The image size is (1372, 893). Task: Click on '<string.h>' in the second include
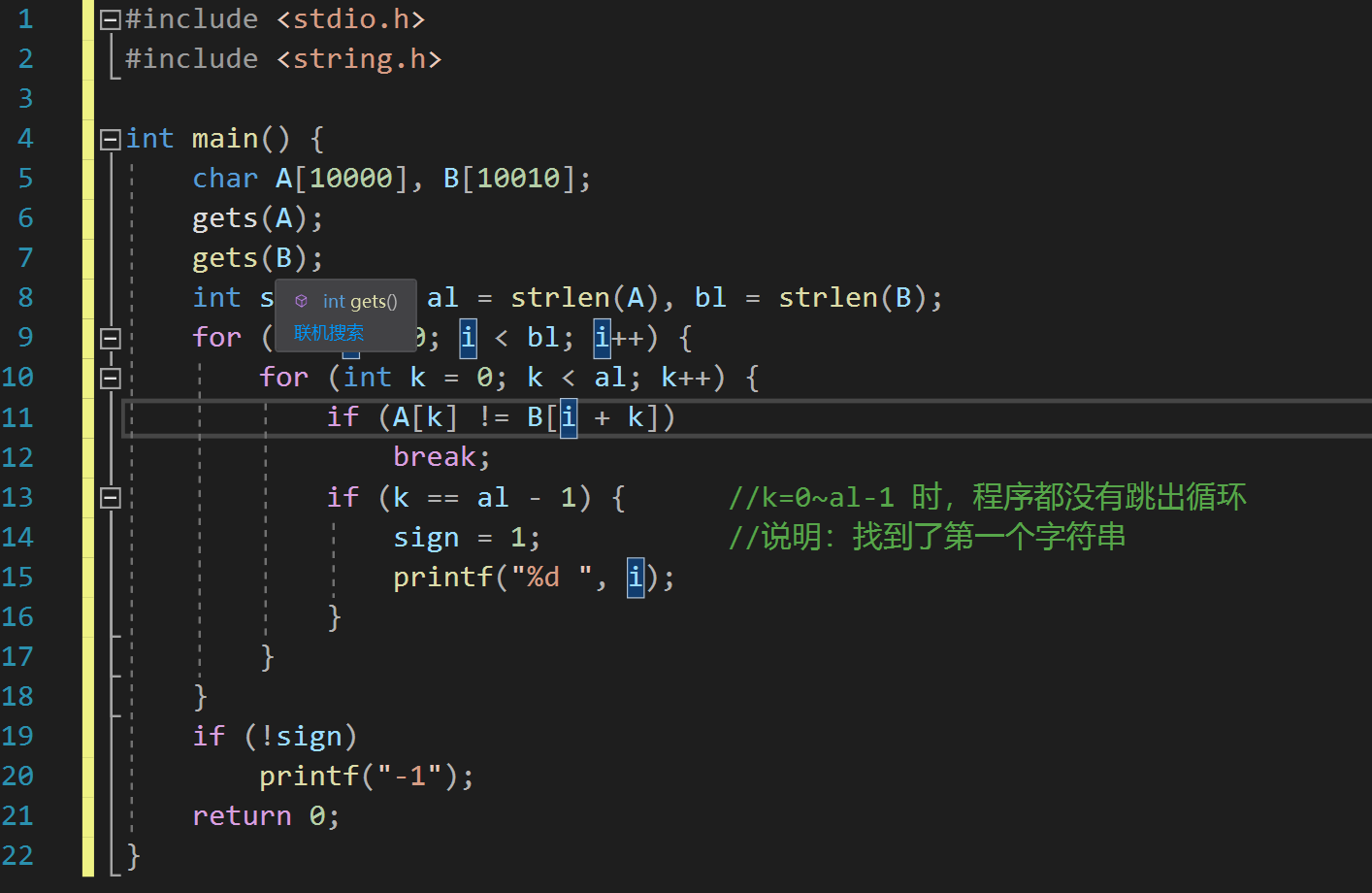[x=359, y=59]
